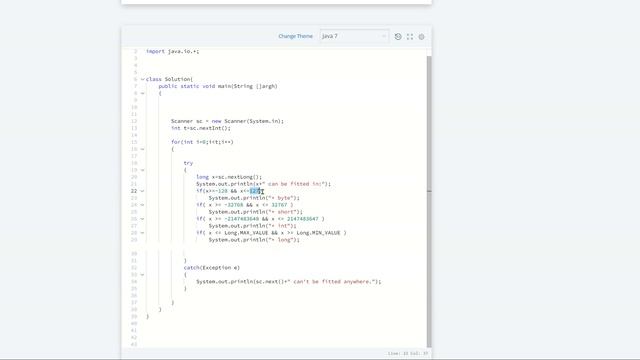Click the 2147483647 value in the int check
The image size is (640, 360).
(x=302, y=219)
